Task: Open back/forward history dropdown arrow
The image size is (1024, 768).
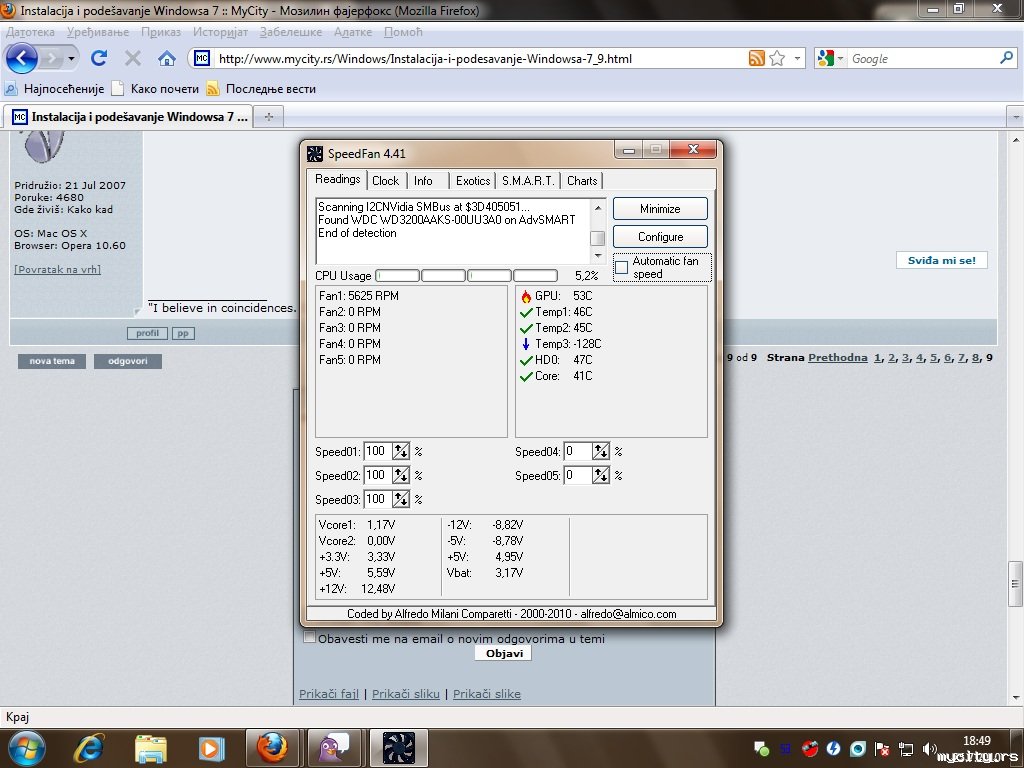Action: pyautogui.click(x=71, y=59)
